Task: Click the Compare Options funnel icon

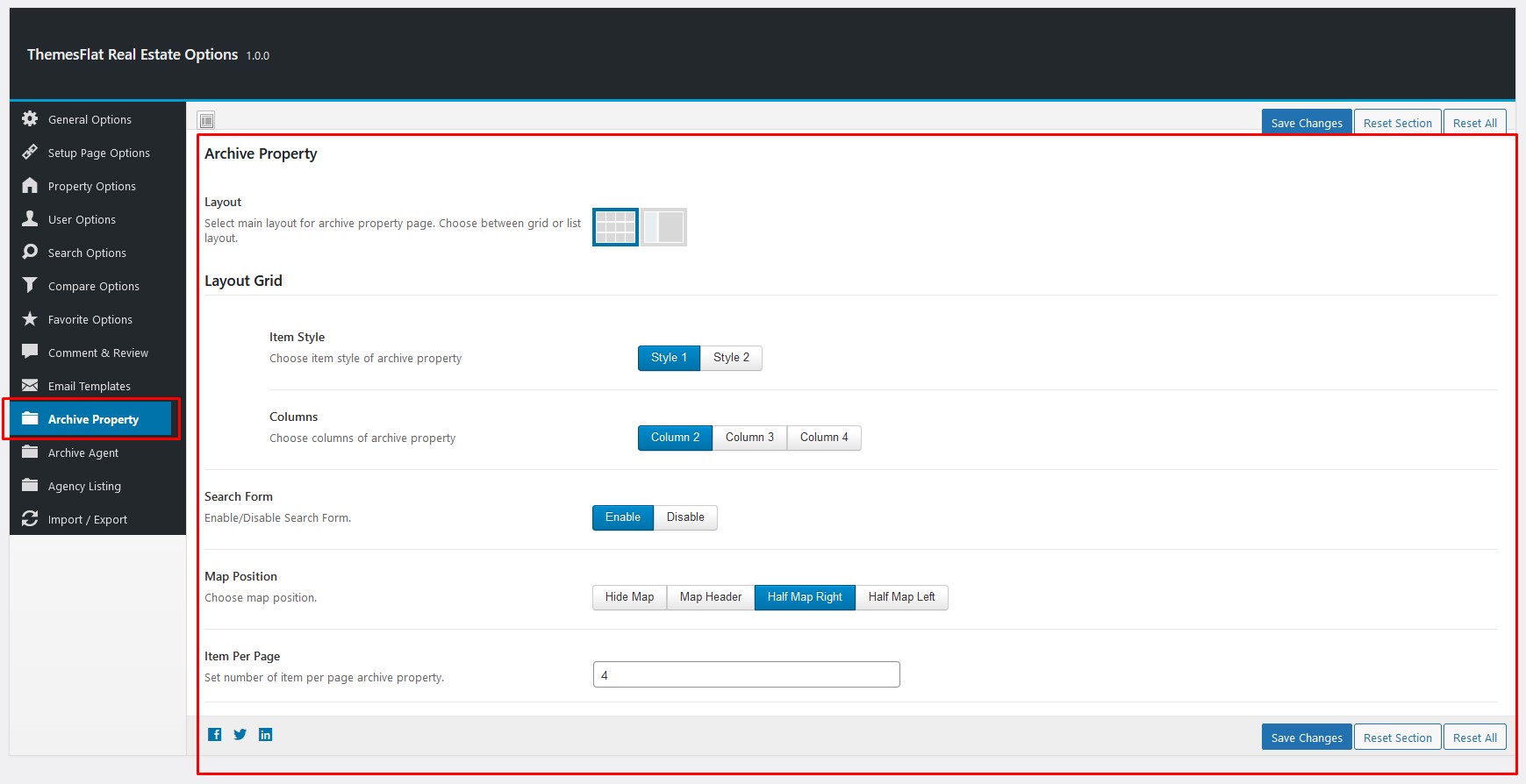Action: tap(30, 285)
